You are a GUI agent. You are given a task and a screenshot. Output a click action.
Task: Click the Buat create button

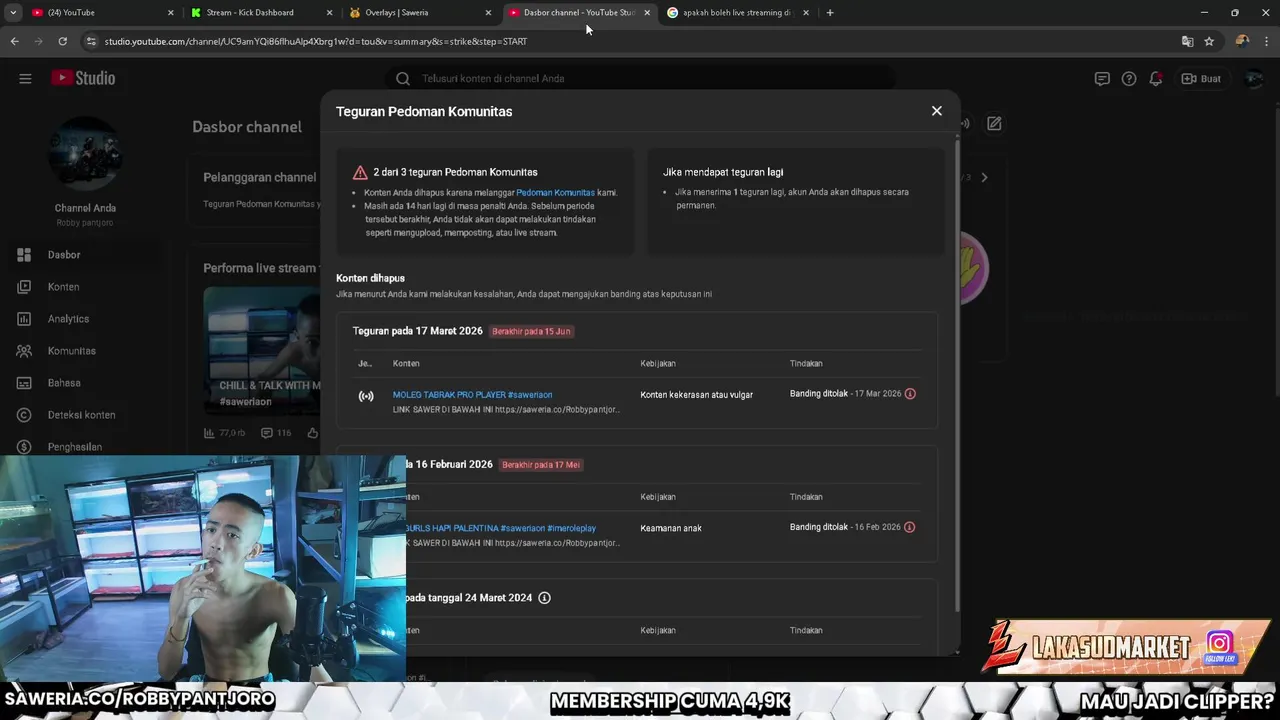pos(1201,79)
